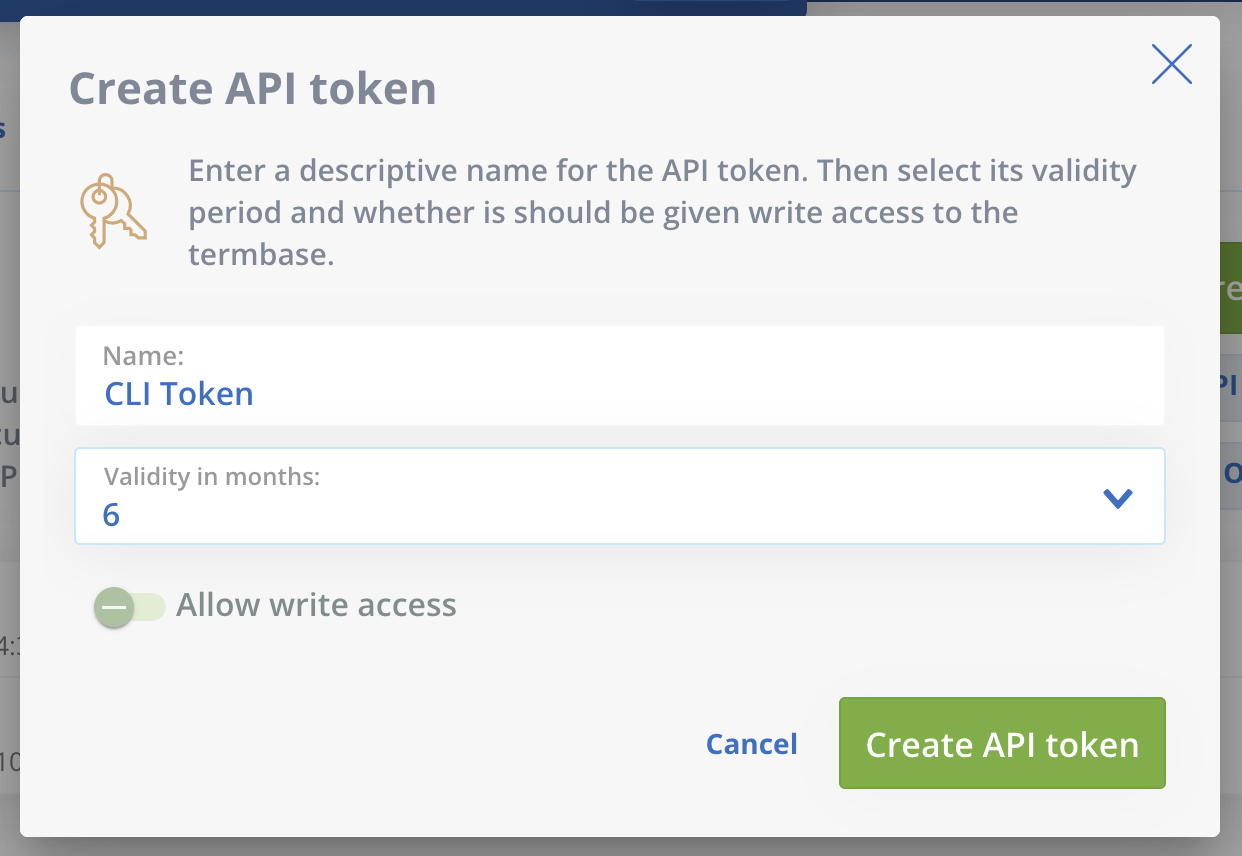This screenshot has width=1242, height=856.
Task: Click the "Allow write access" label
Action: pyautogui.click(x=316, y=605)
